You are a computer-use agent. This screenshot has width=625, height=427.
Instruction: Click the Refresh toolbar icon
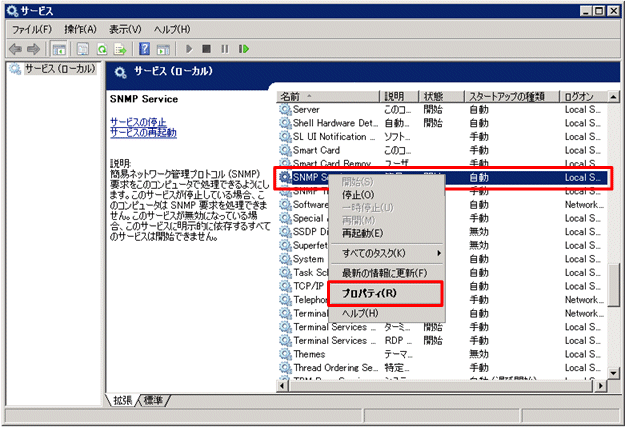coord(101,48)
